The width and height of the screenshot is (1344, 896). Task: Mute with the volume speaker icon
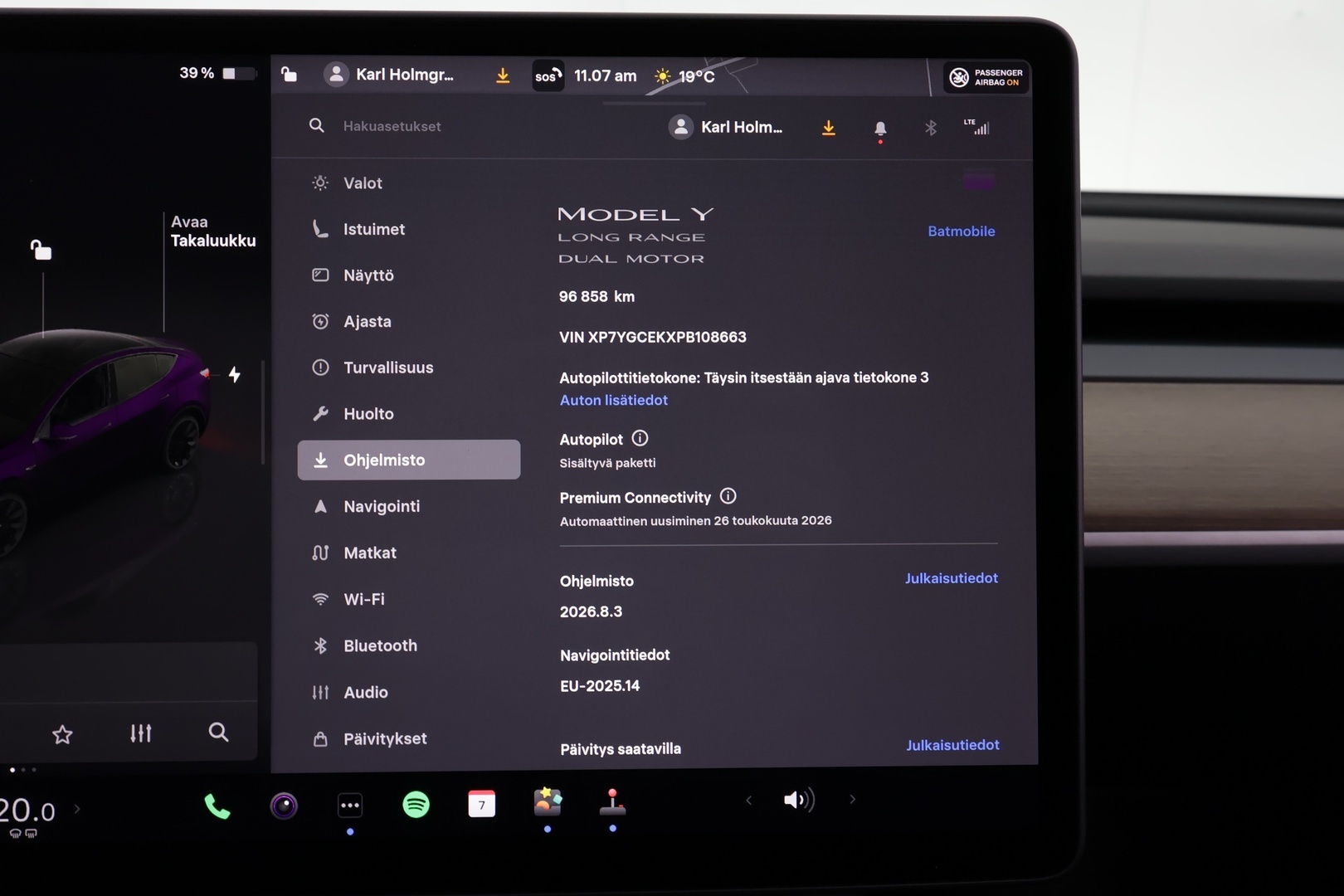point(799,800)
